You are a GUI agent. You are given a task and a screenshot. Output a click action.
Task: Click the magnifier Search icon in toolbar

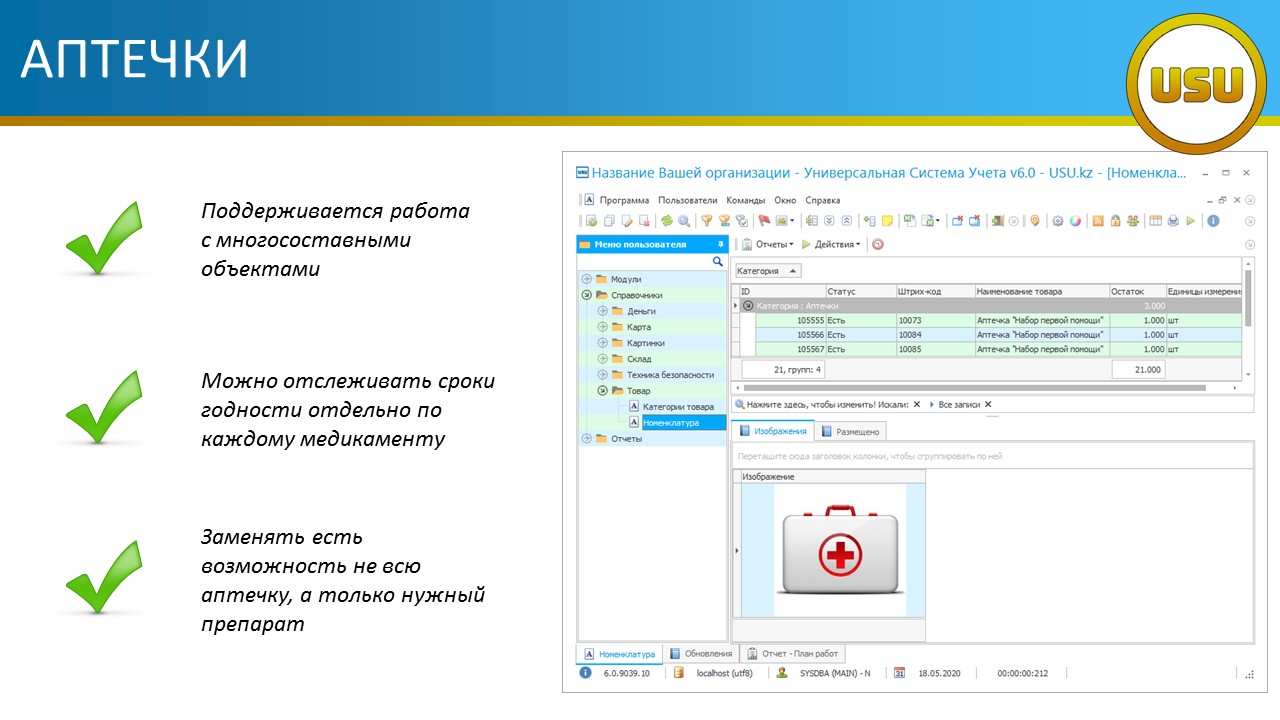pyautogui.click(x=684, y=221)
